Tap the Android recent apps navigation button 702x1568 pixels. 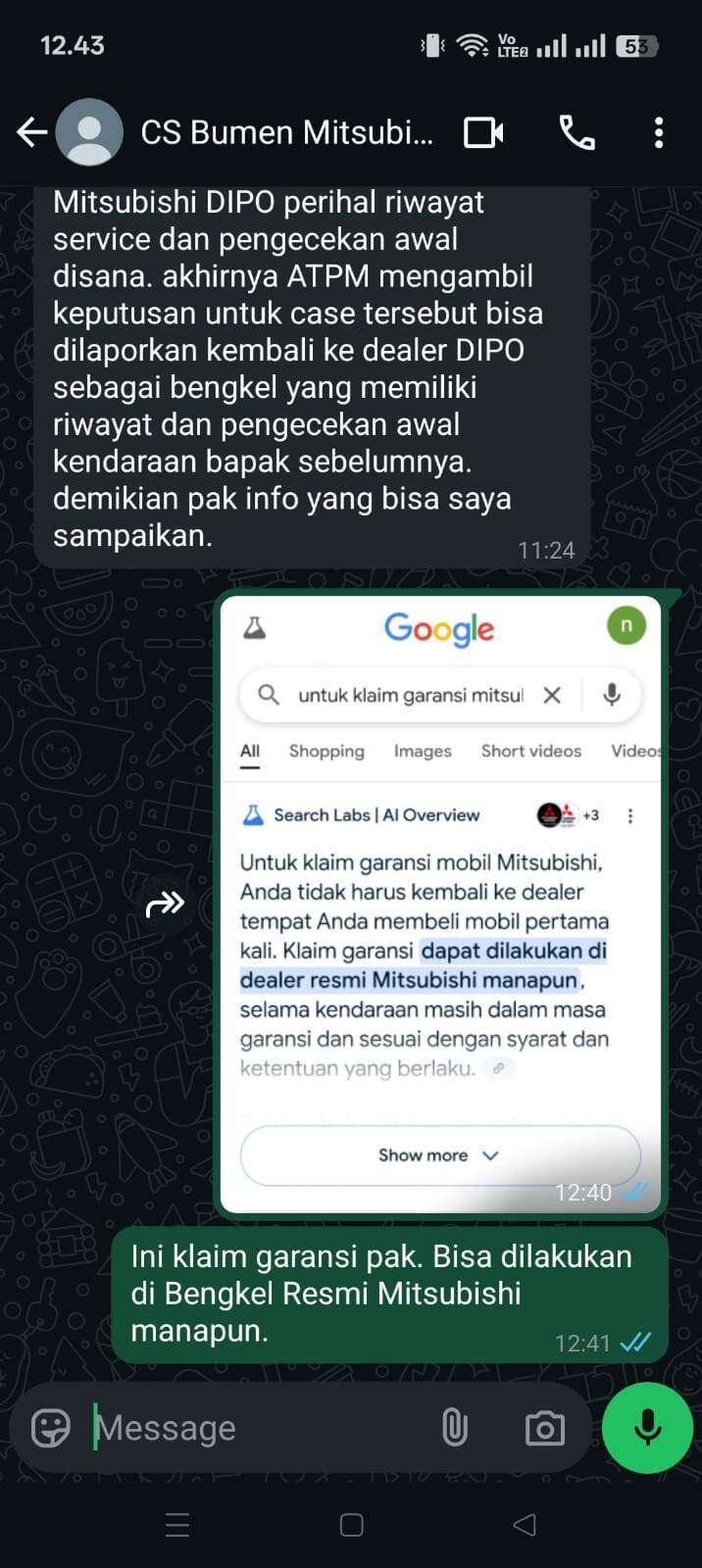coord(177,1525)
